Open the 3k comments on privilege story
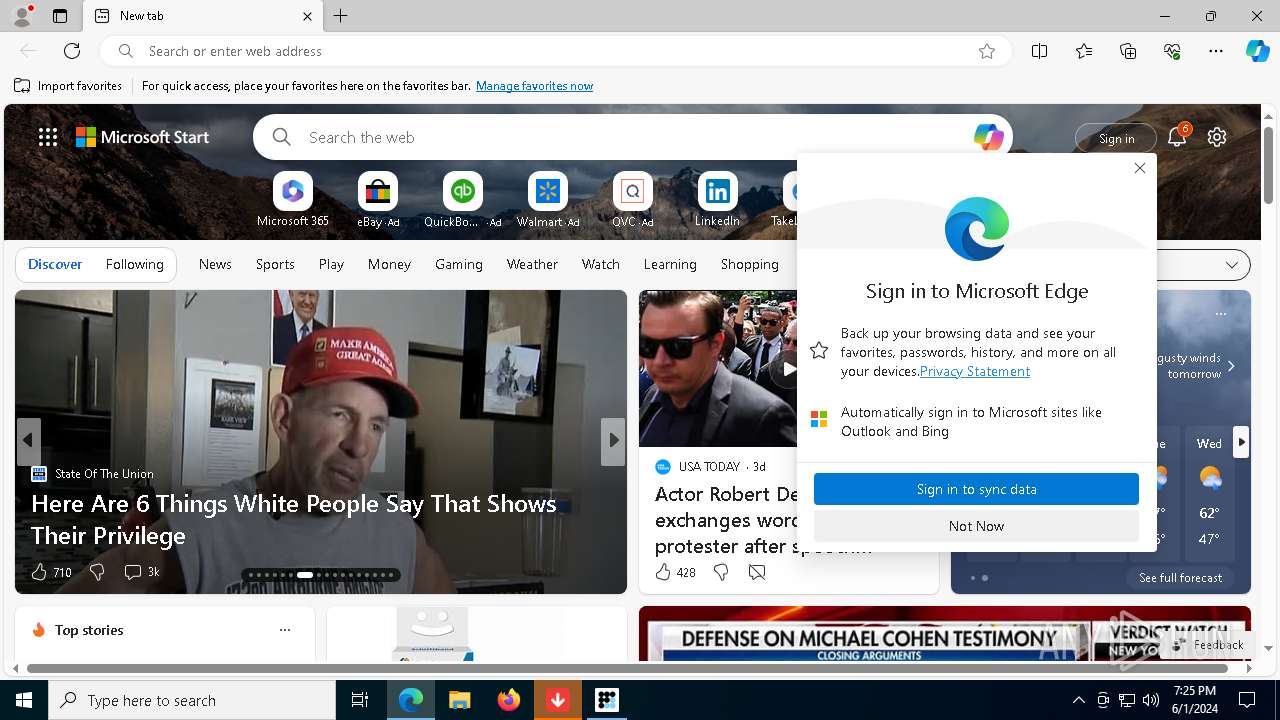Viewport: 1280px width, 720px height. [141, 572]
